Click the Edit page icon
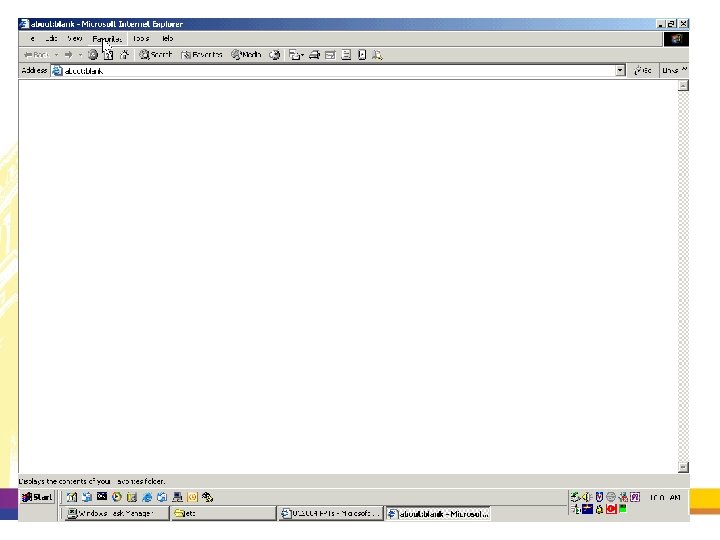The image size is (720, 540). (x=330, y=55)
